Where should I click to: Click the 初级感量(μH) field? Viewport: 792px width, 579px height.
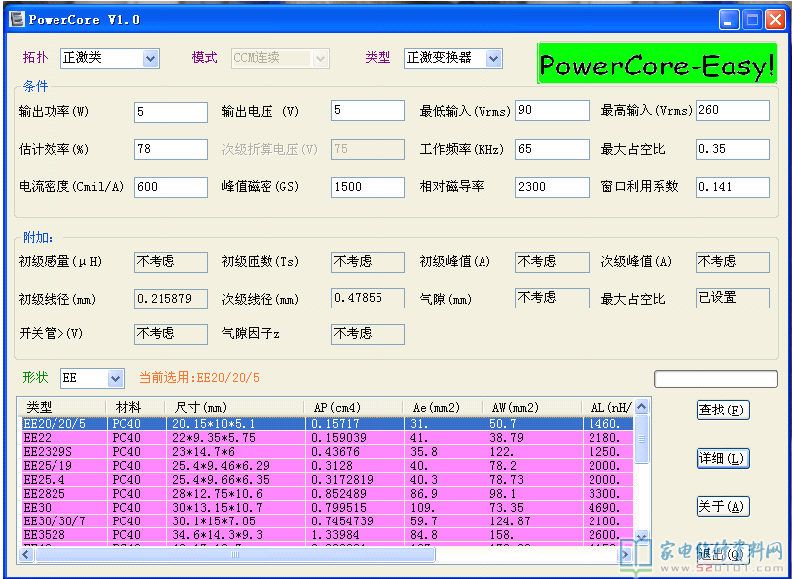point(171,262)
